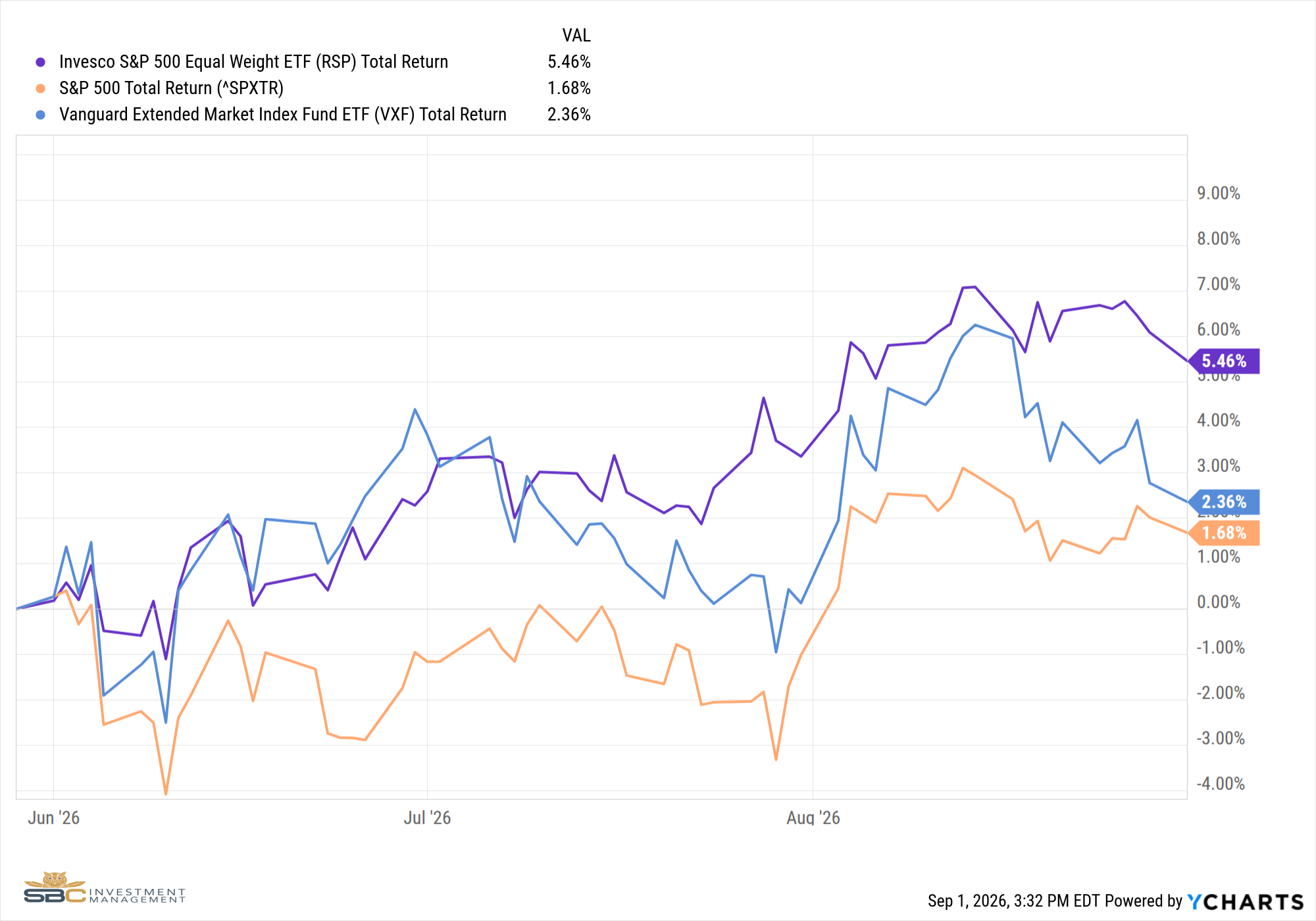Screen dimensions: 1316x921
Task: Click the orange SPXTR legend dot
Action: click(x=41, y=88)
